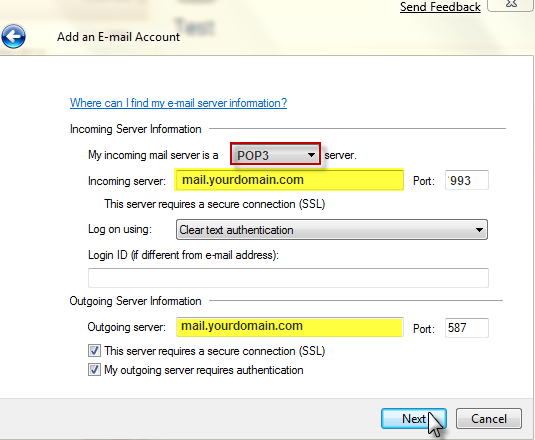The image size is (535, 440).
Task: Close the Add an E-mail Account window
Action: (x=511, y=4)
